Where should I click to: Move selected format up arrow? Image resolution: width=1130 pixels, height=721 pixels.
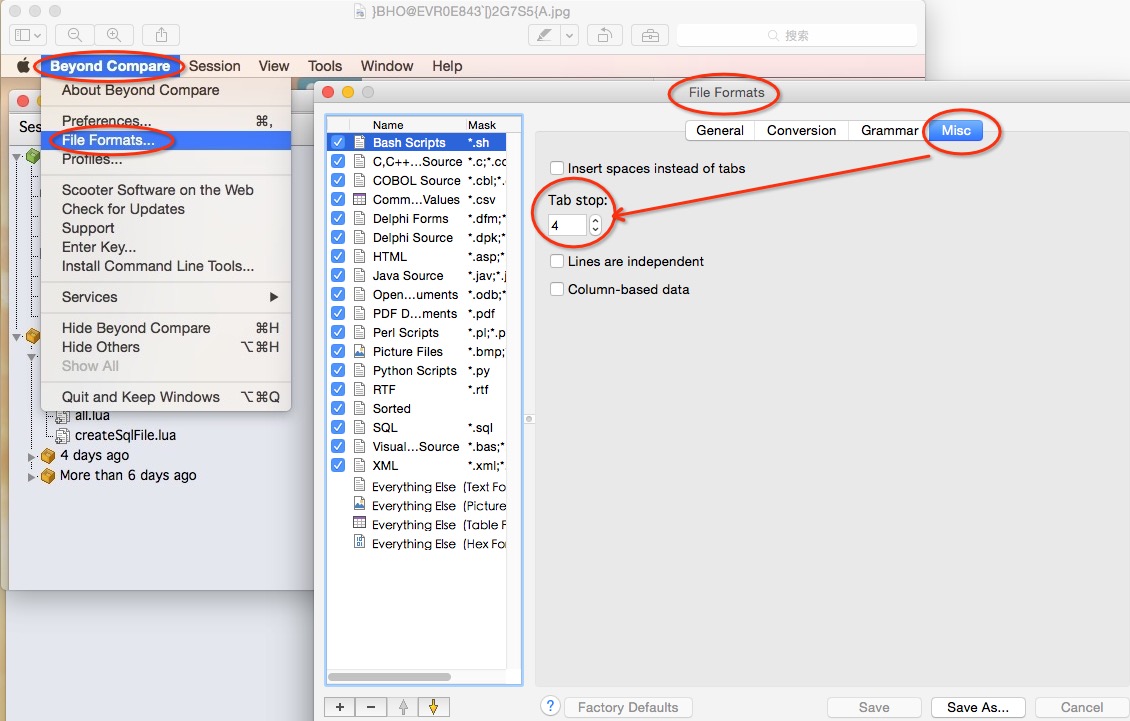403,707
